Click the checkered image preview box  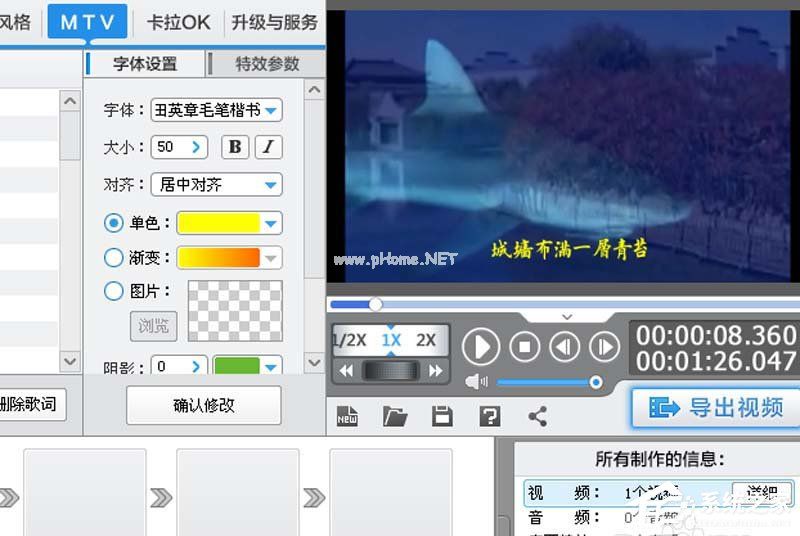tap(235, 311)
